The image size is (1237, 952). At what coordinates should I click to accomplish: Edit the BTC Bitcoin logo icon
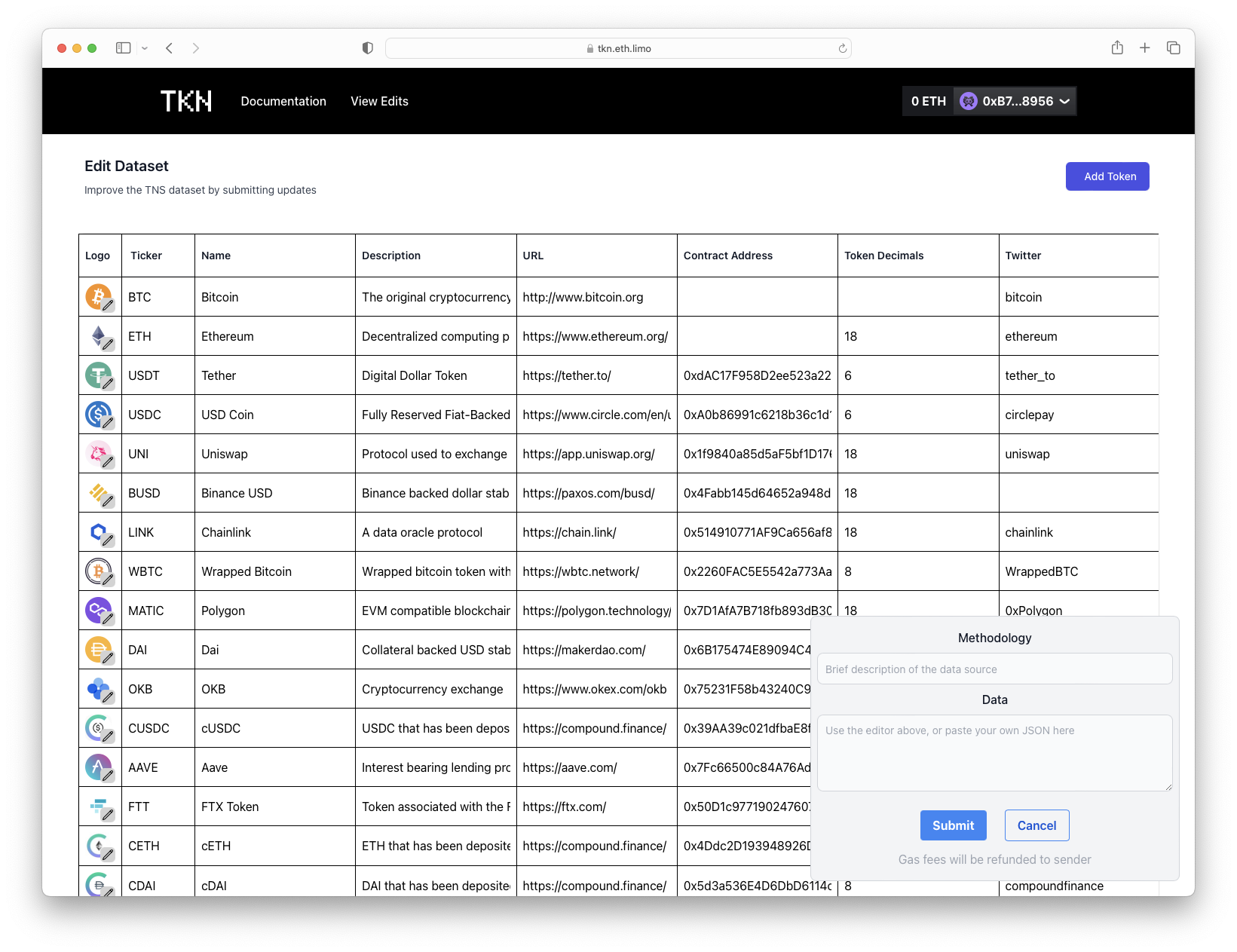click(x=109, y=305)
